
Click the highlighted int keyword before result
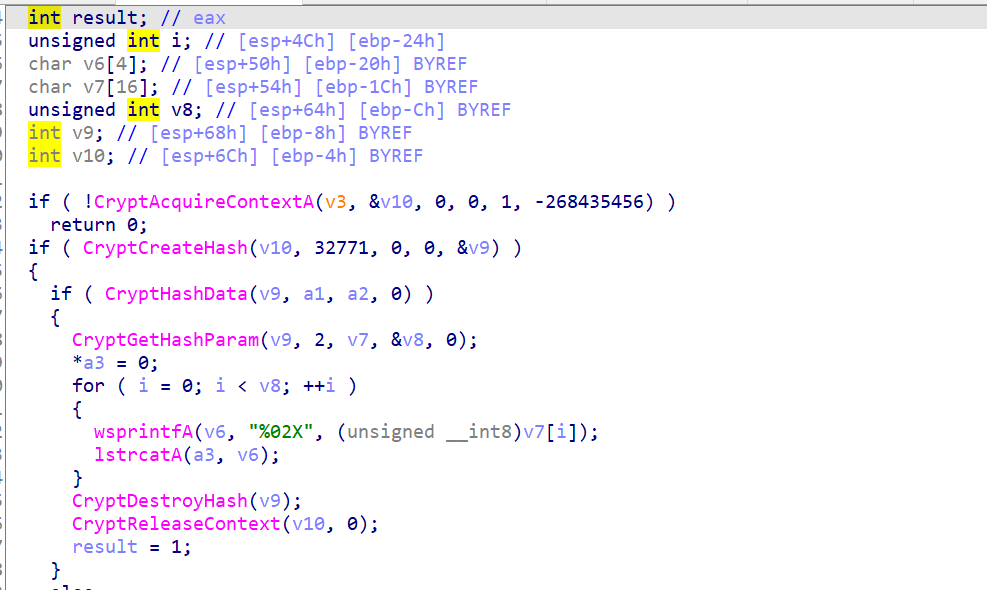point(44,18)
